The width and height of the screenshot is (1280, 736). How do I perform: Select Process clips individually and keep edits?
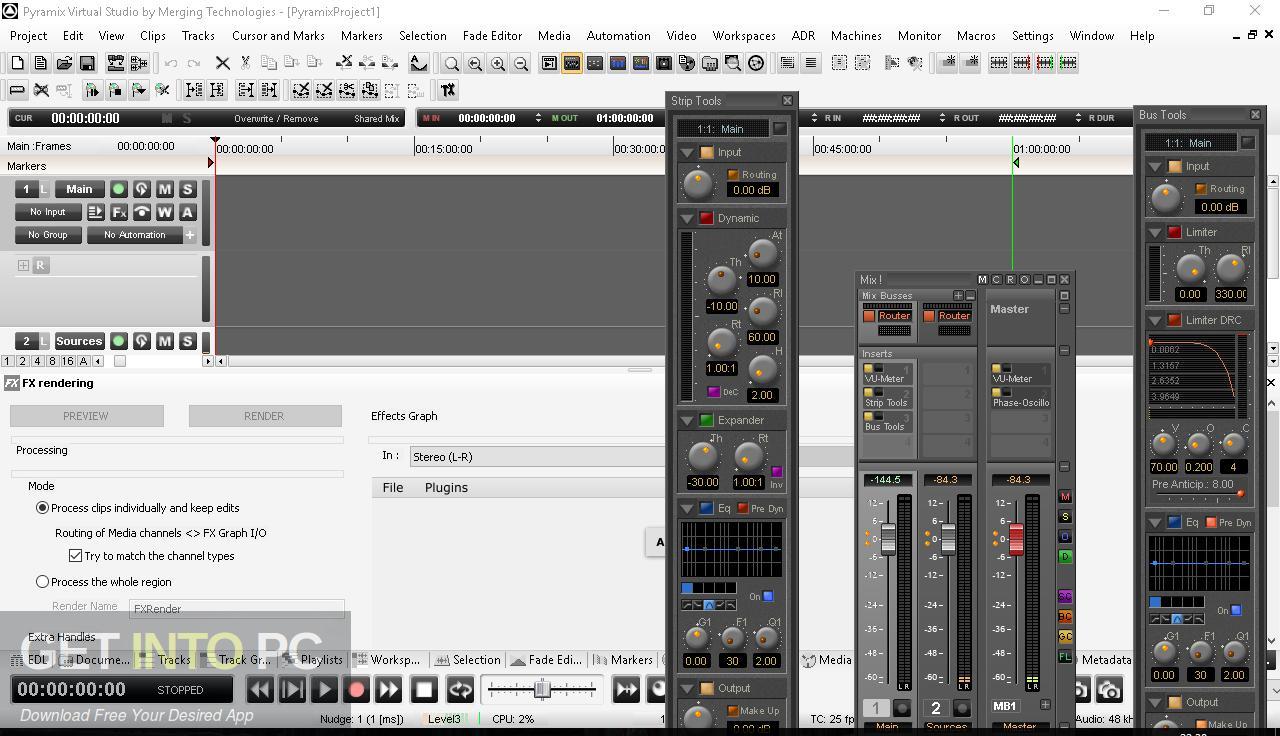coord(42,508)
